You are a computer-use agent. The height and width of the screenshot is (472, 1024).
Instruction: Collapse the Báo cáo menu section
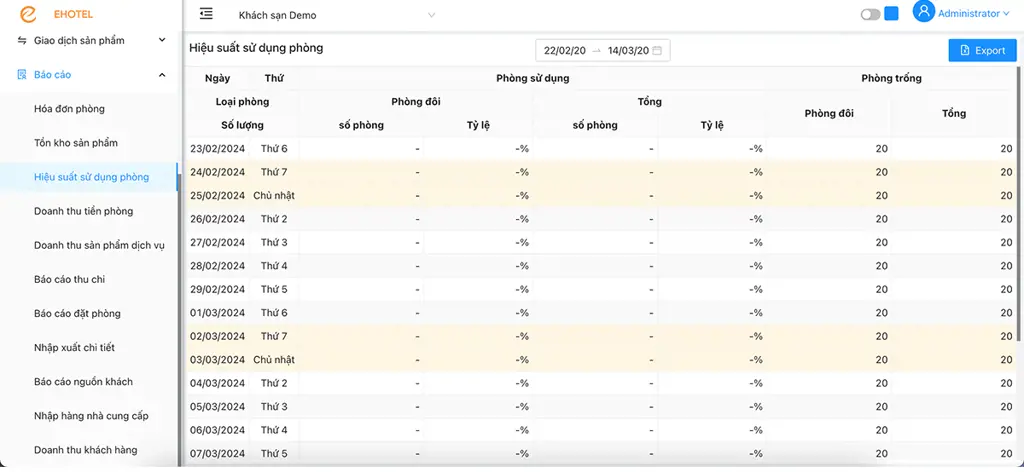pos(162,75)
